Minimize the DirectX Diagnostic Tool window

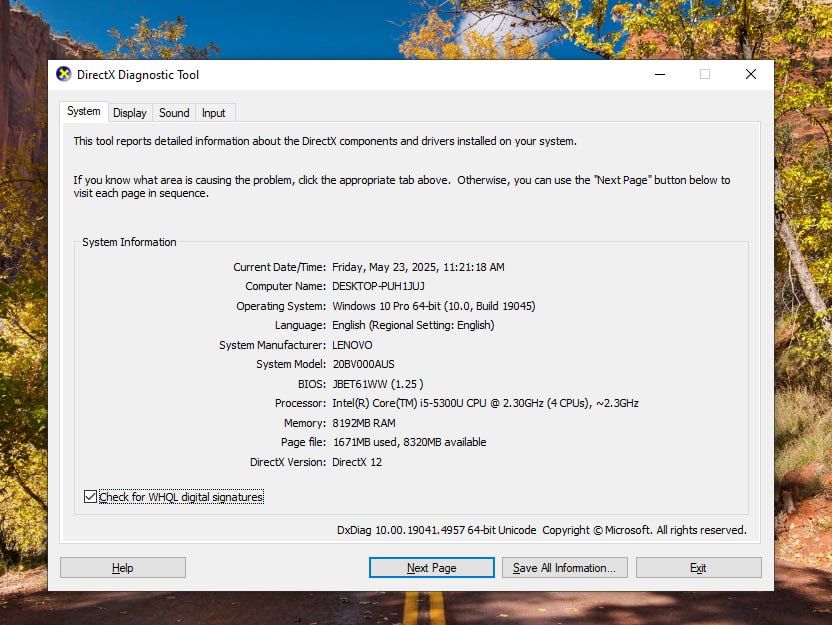tap(660, 74)
